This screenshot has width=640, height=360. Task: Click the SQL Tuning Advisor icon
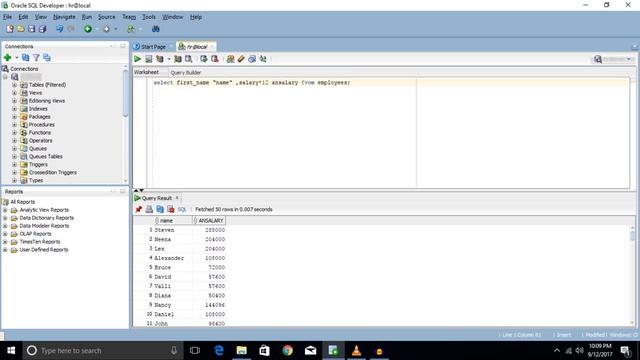click(189, 59)
